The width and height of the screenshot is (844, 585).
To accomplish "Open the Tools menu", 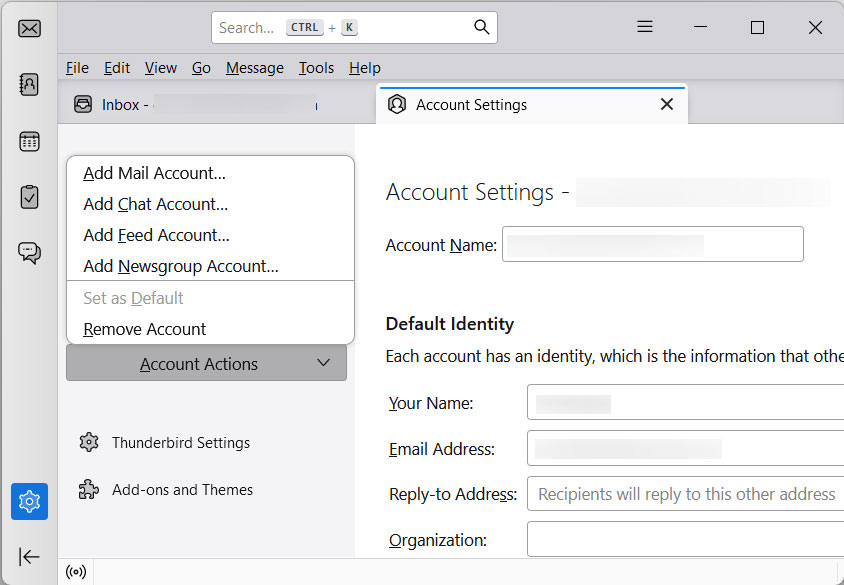I will (x=316, y=67).
